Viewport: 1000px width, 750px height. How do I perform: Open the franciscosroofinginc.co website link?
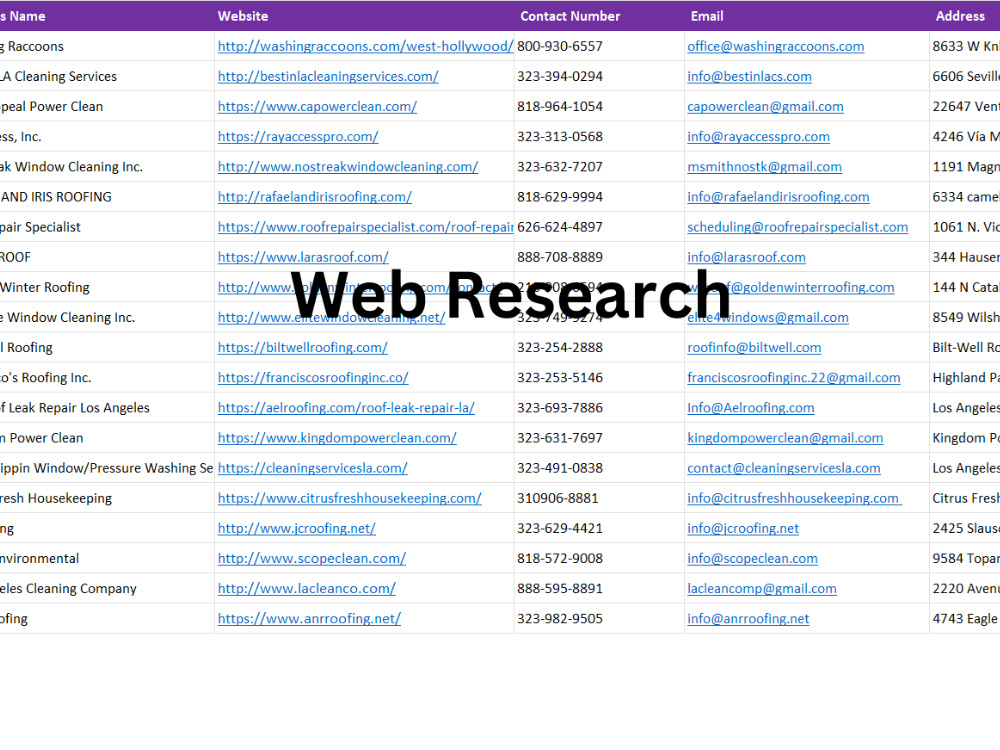pyautogui.click(x=312, y=378)
